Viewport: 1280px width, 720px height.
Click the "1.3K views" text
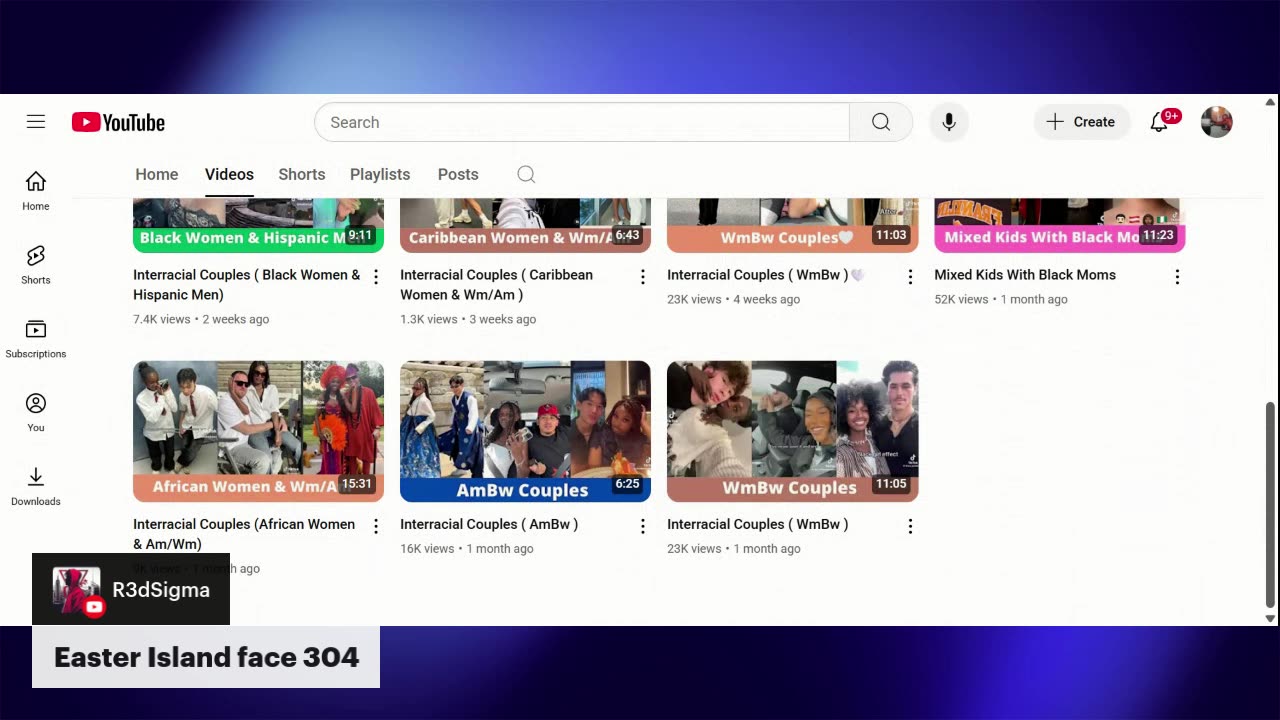(x=428, y=319)
